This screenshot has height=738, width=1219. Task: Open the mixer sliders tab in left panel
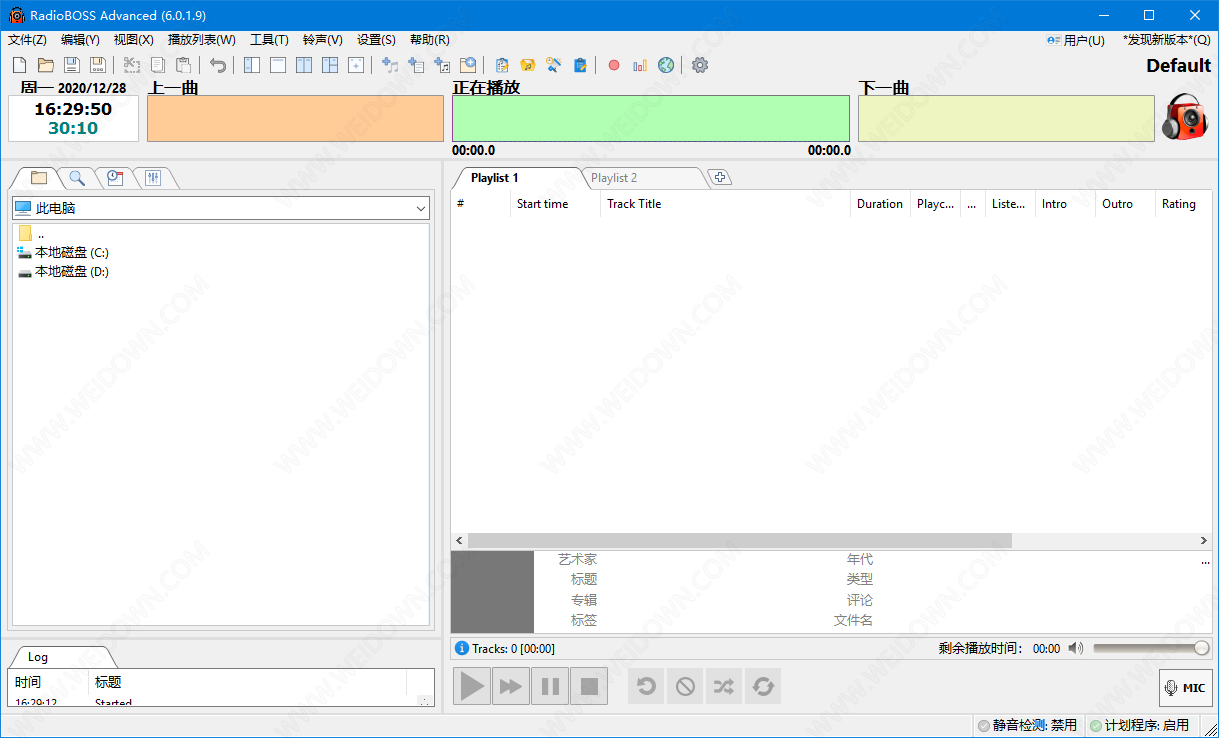pyautogui.click(x=153, y=178)
